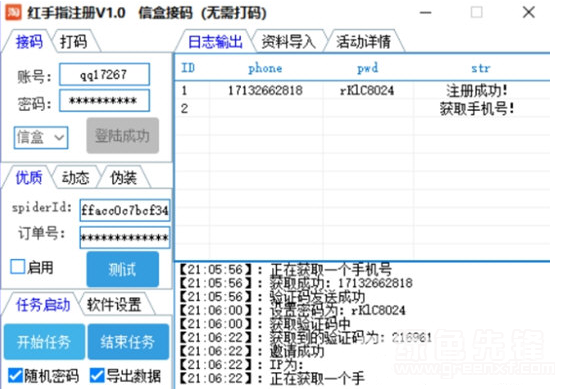Open the 活动详情 tab
Image resolution: width=564 pixels, height=389 pixels.
(363, 41)
